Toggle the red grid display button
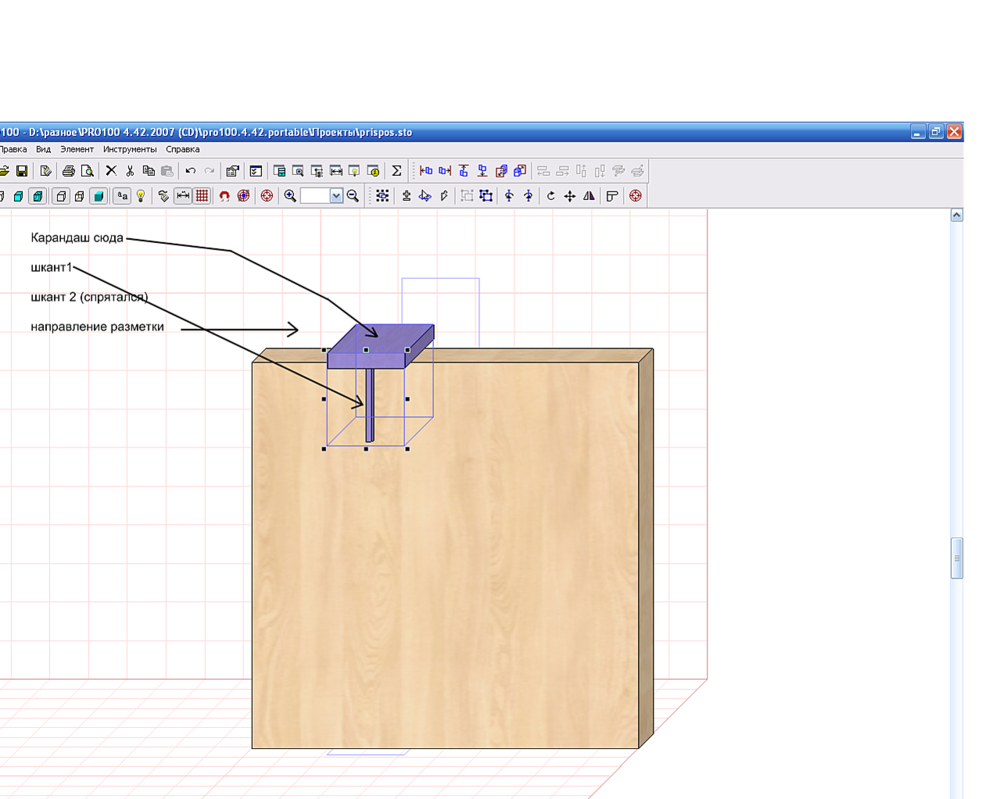Image resolution: width=1000 pixels, height=799 pixels. (202, 196)
